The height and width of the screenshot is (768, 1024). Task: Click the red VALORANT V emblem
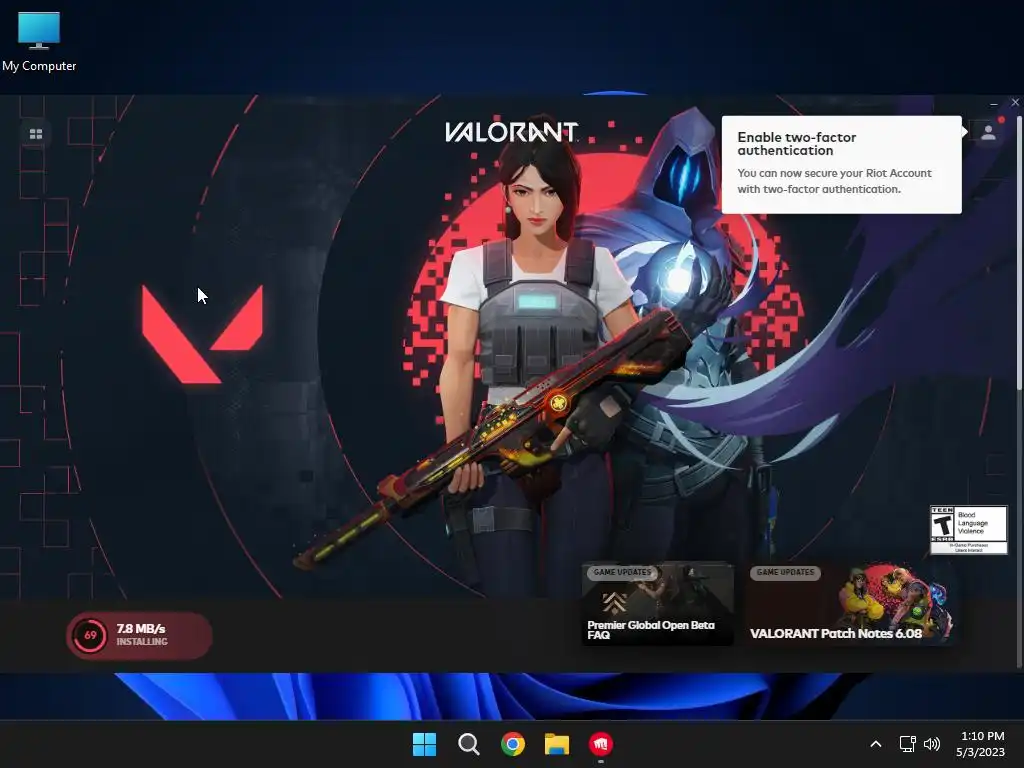coord(202,334)
